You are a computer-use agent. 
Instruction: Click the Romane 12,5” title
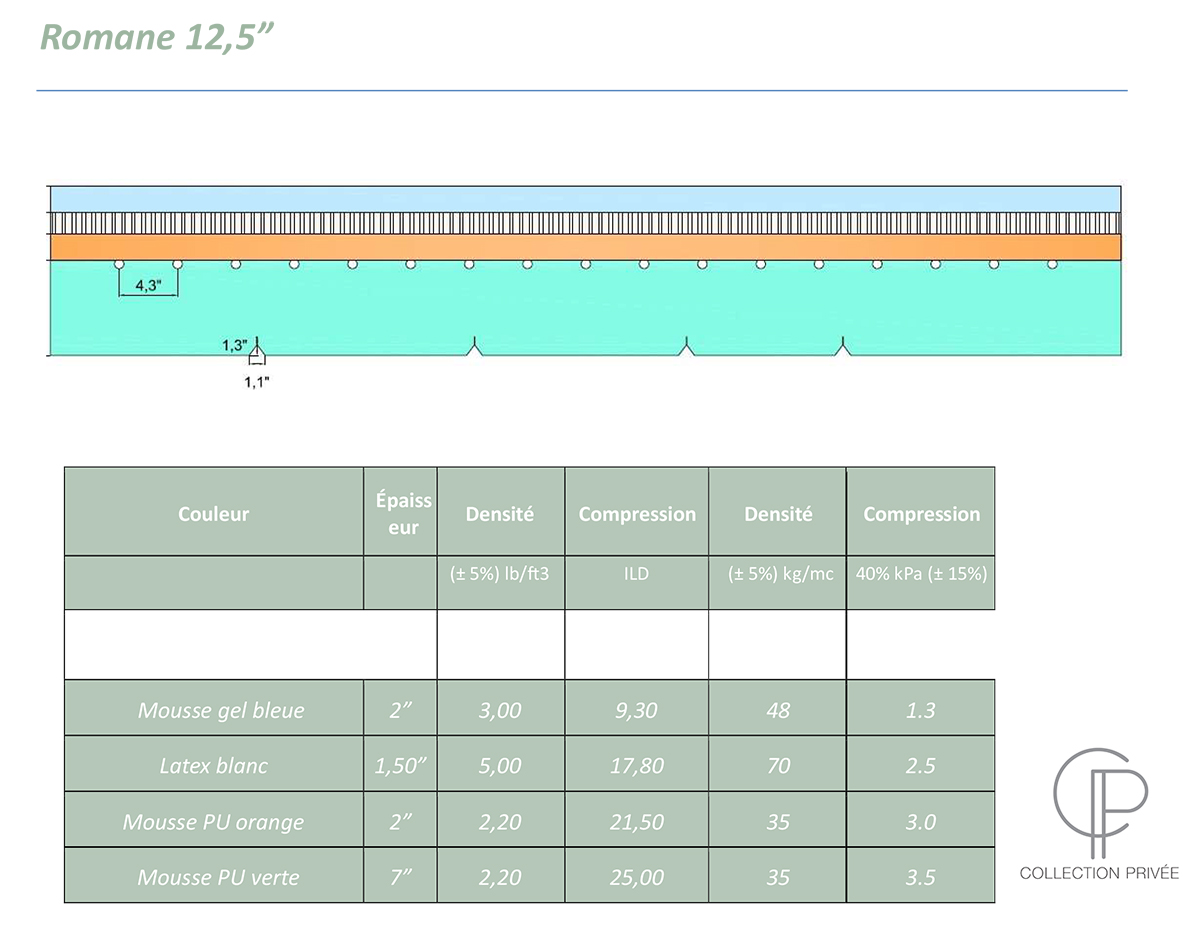click(157, 36)
